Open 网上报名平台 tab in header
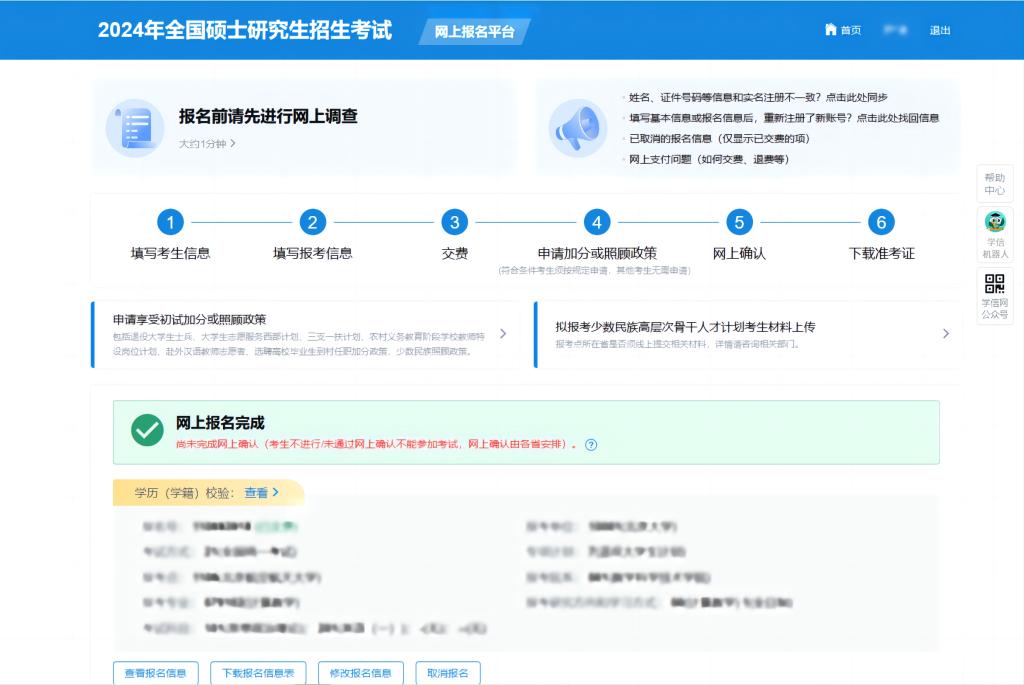This screenshot has width=1024, height=685. pyautogui.click(x=474, y=31)
